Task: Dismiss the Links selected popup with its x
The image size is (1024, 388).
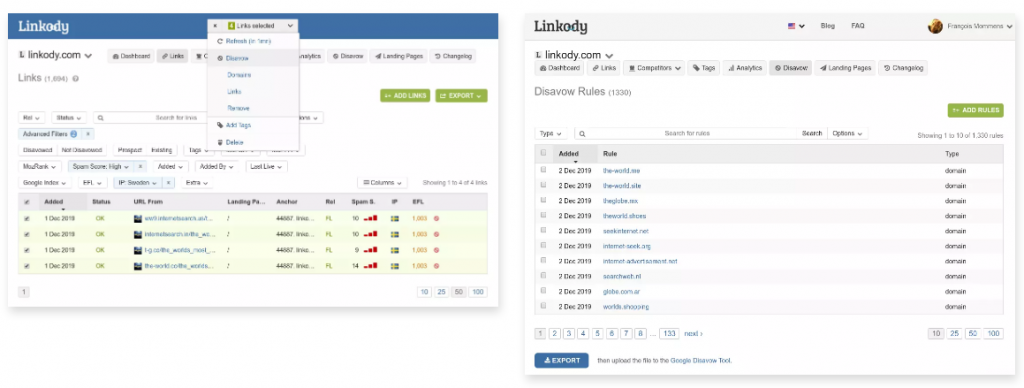Action: click(215, 25)
